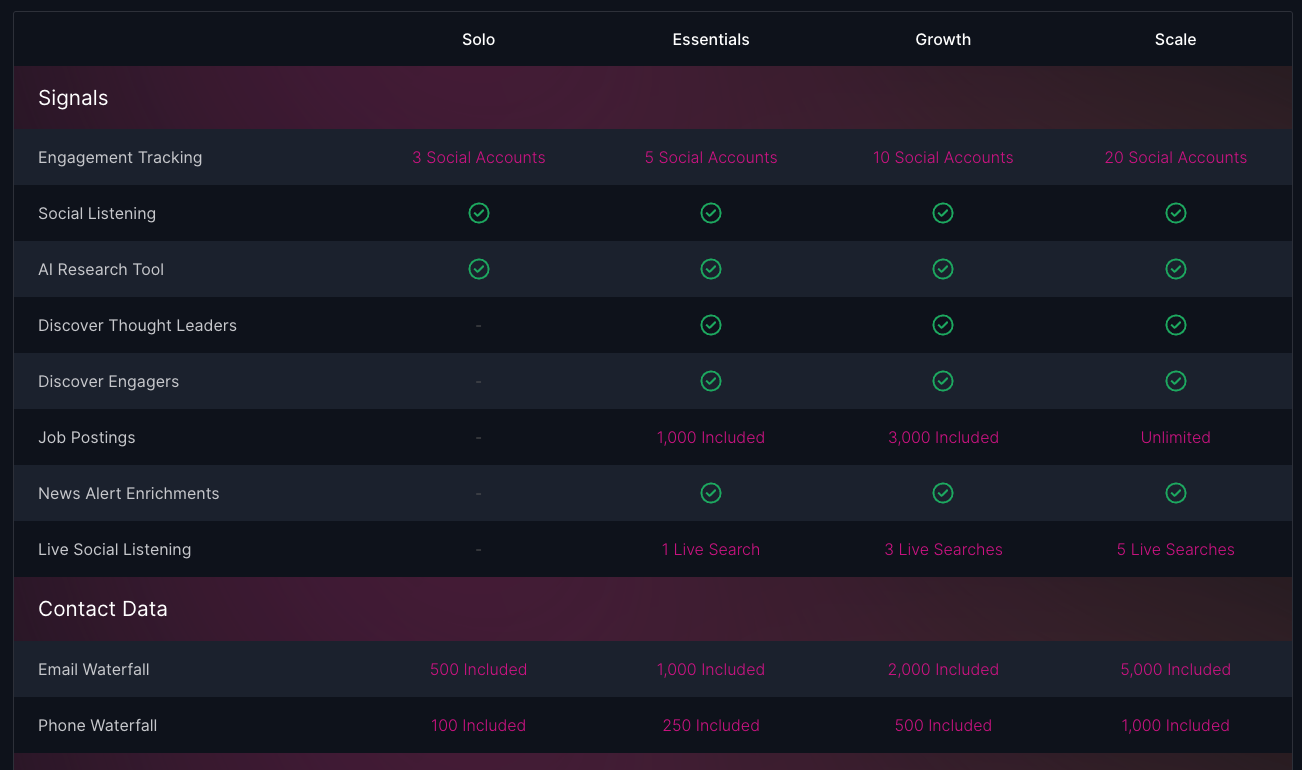
Task: Select the "3,000 Included" Job Postings cell
Action: pos(943,437)
